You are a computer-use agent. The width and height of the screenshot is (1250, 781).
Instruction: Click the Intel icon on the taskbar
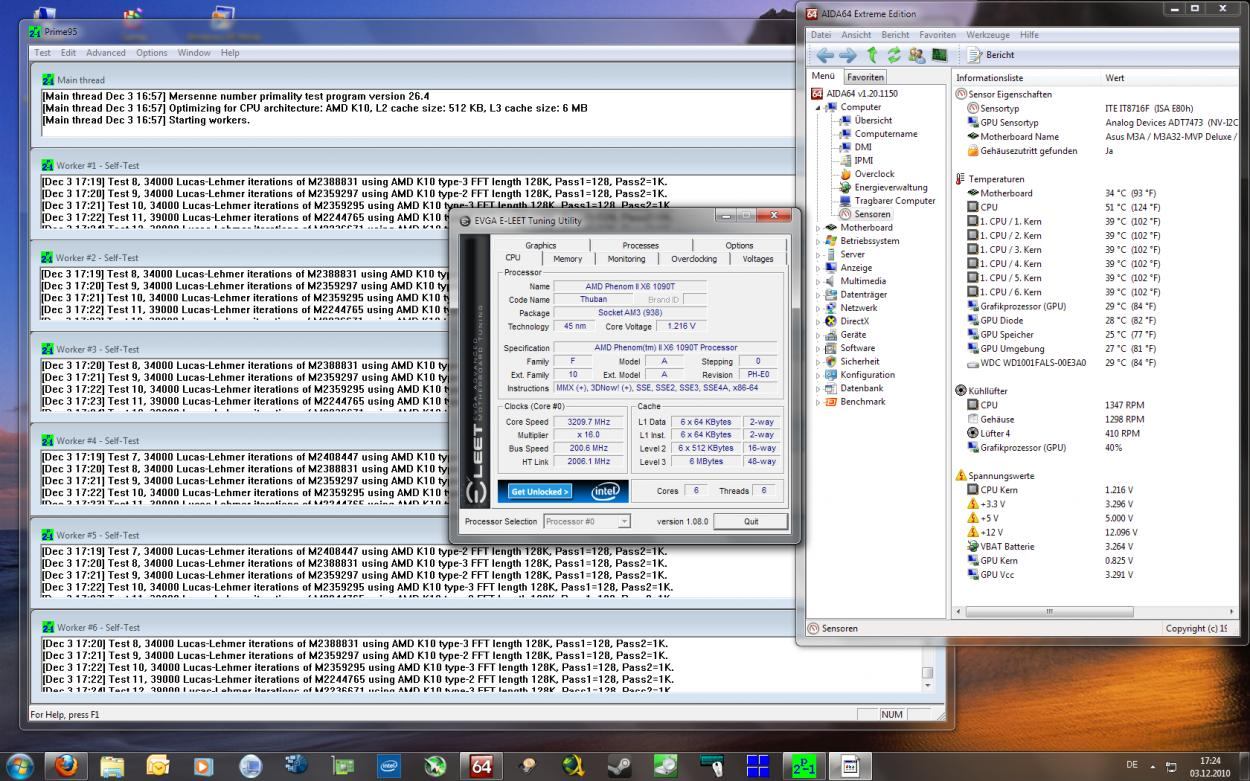tap(389, 765)
